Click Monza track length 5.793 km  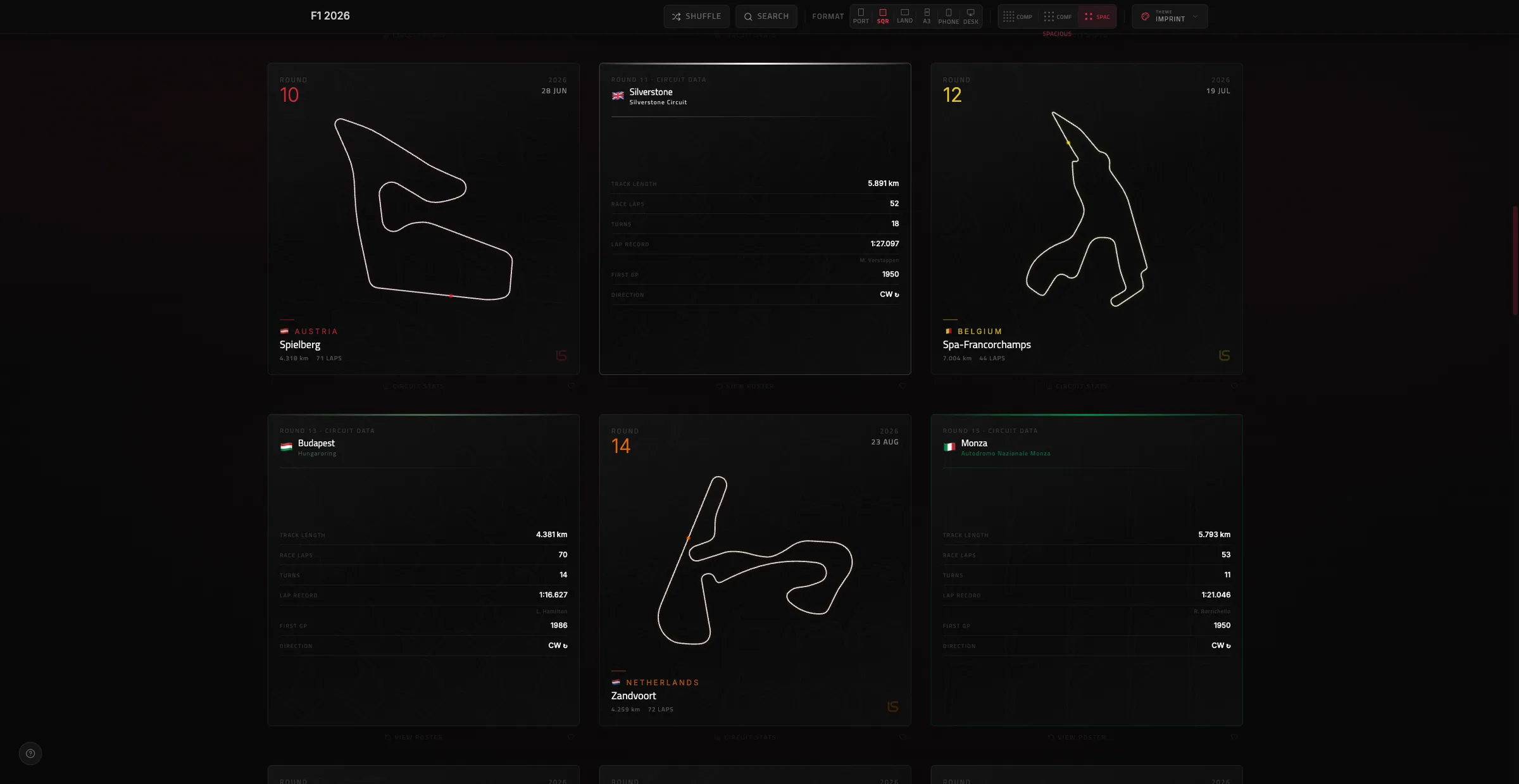(x=1214, y=535)
